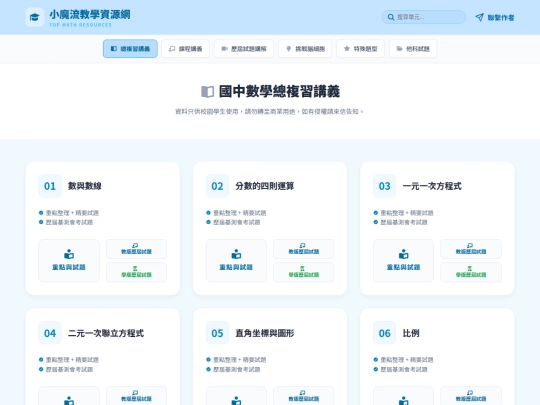Click the 比例 card title
The height and width of the screenshot is (405, 540).
[x=411, y=333]
